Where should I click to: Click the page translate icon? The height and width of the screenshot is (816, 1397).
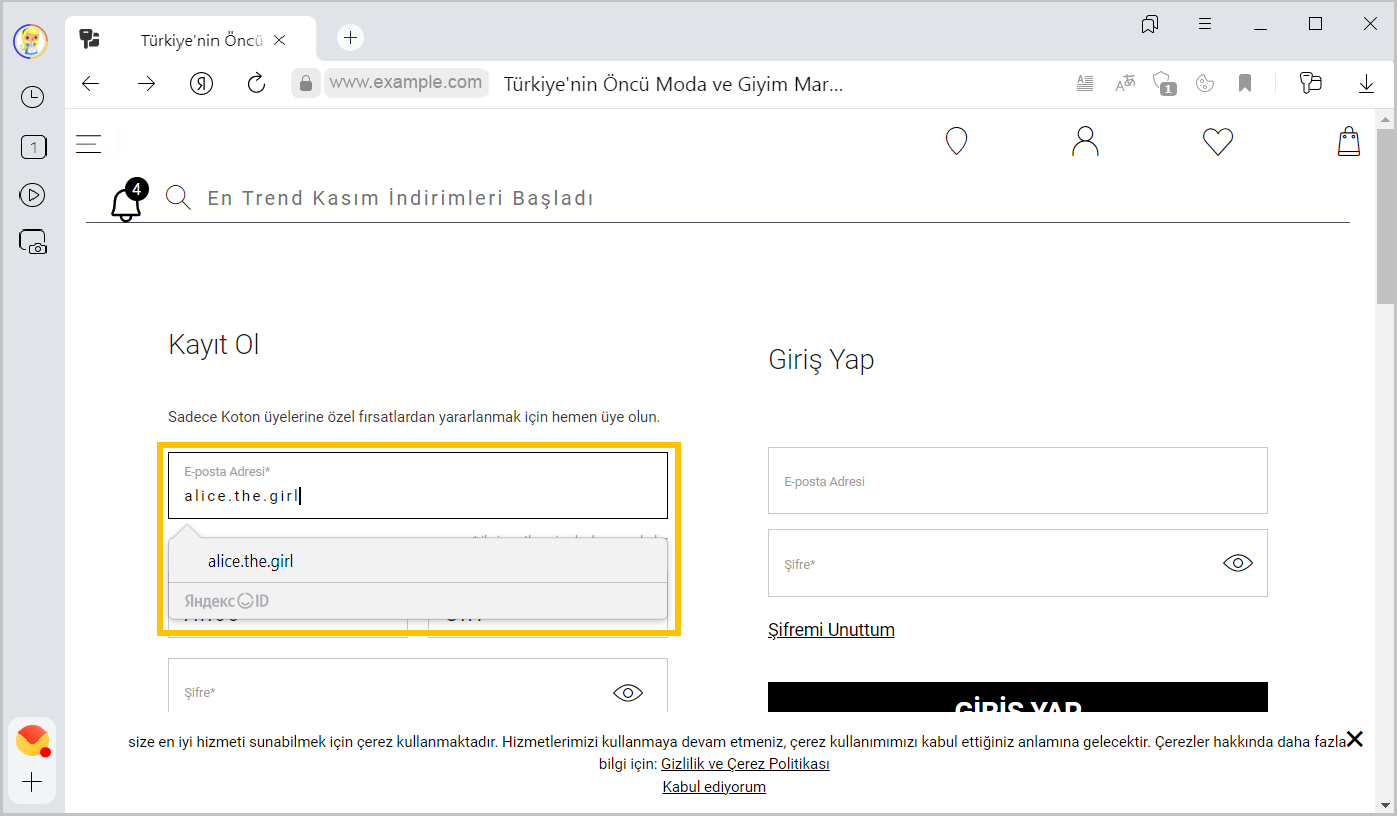click(1126, 84)
